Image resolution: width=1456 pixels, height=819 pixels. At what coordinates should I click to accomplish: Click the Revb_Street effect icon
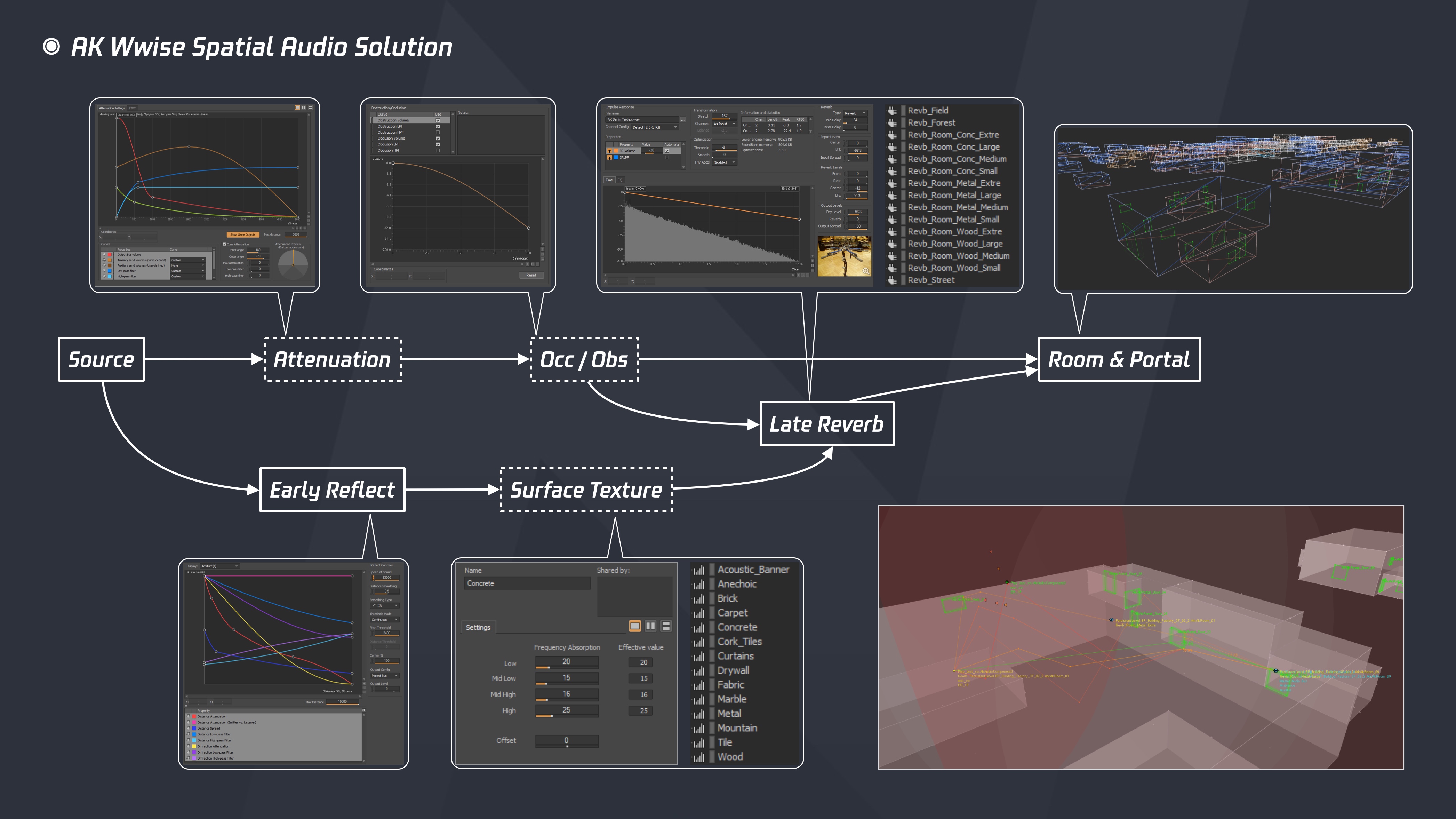[x=893, y=280]
